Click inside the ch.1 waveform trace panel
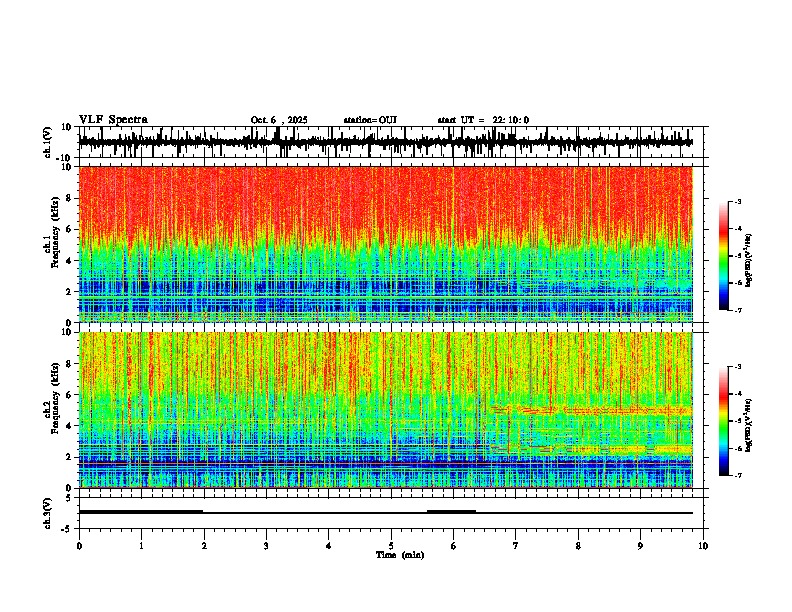This screenshot has height=612, width=792. (x=390, y=142)
